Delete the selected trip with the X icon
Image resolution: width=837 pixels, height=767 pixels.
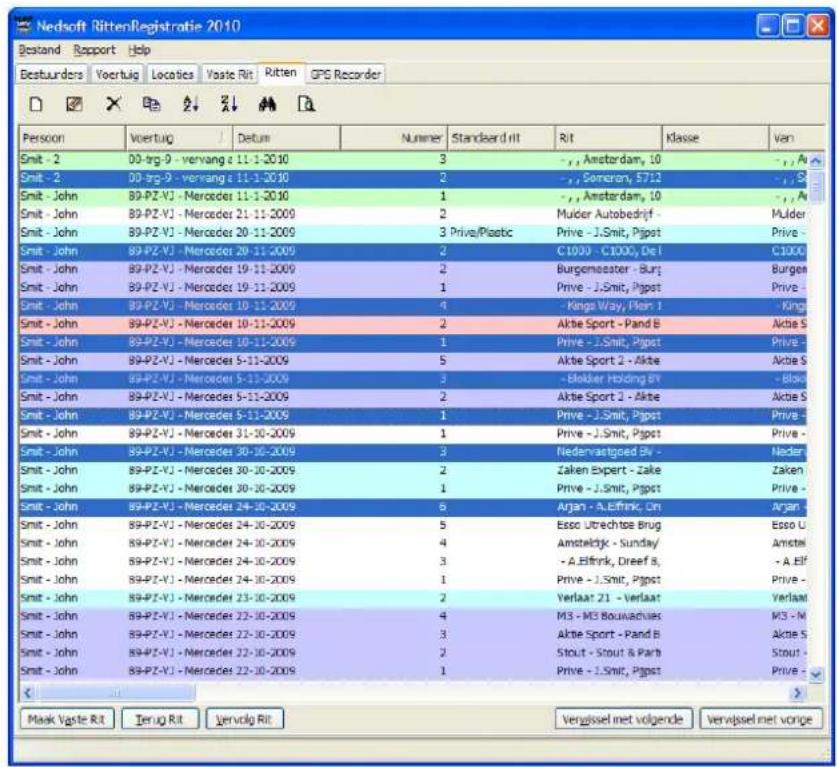[113, 104]
